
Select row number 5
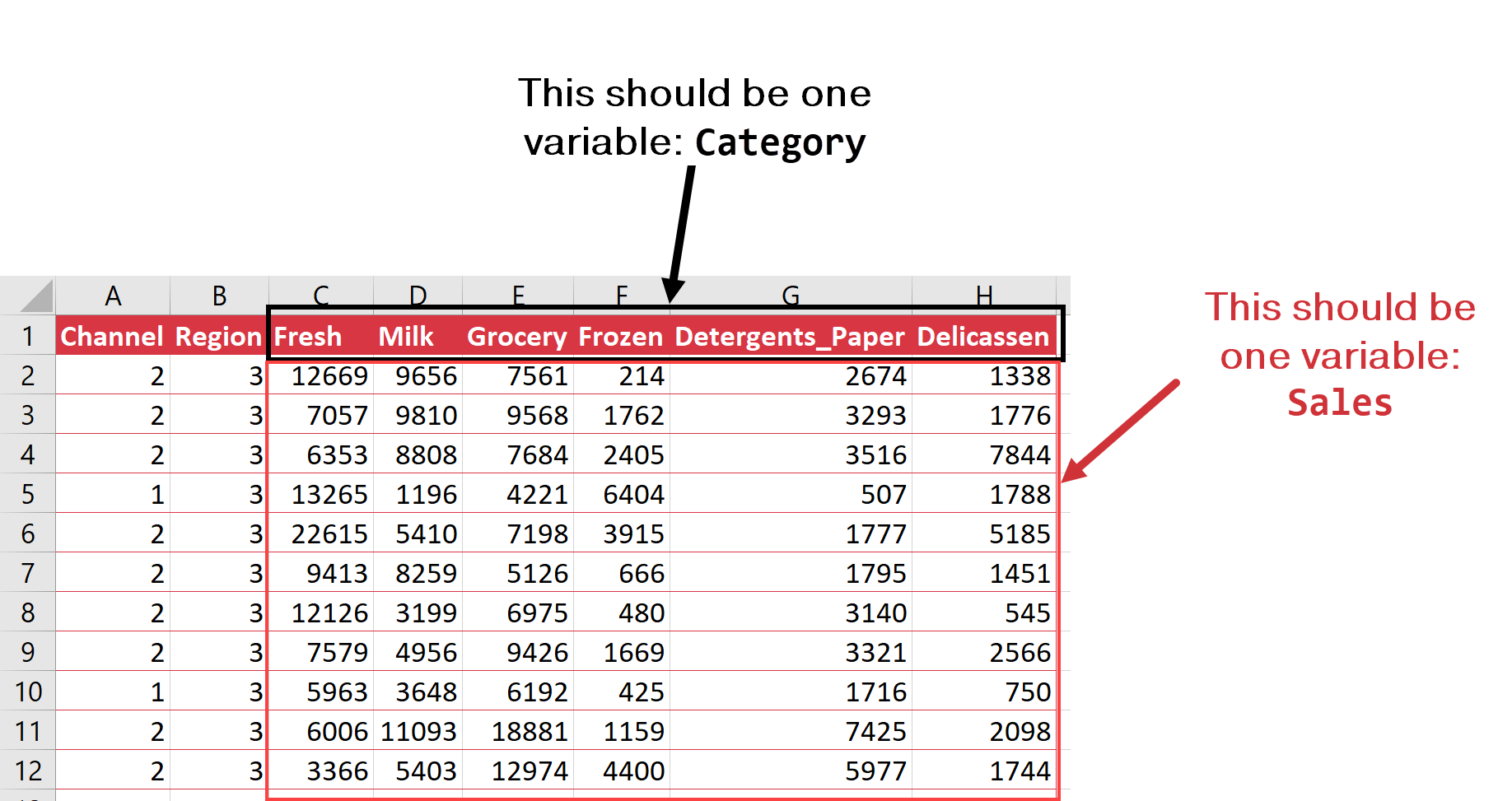pos(27,494)
